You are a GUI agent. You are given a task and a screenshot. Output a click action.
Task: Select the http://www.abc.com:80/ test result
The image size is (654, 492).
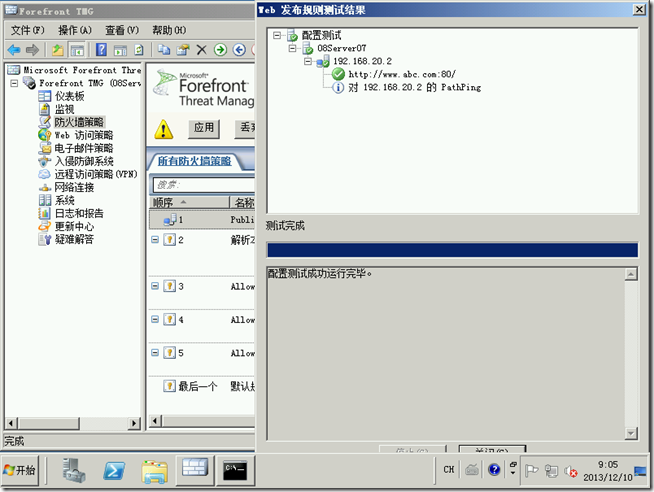click(x=402, y=74)
